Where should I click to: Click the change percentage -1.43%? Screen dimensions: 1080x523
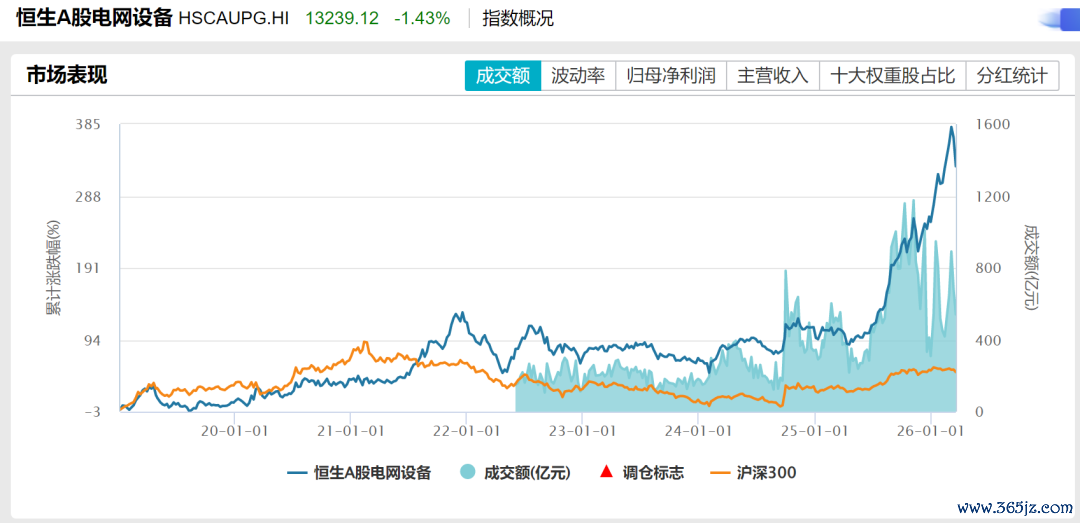pyautogui.click(x=422, y=19)
